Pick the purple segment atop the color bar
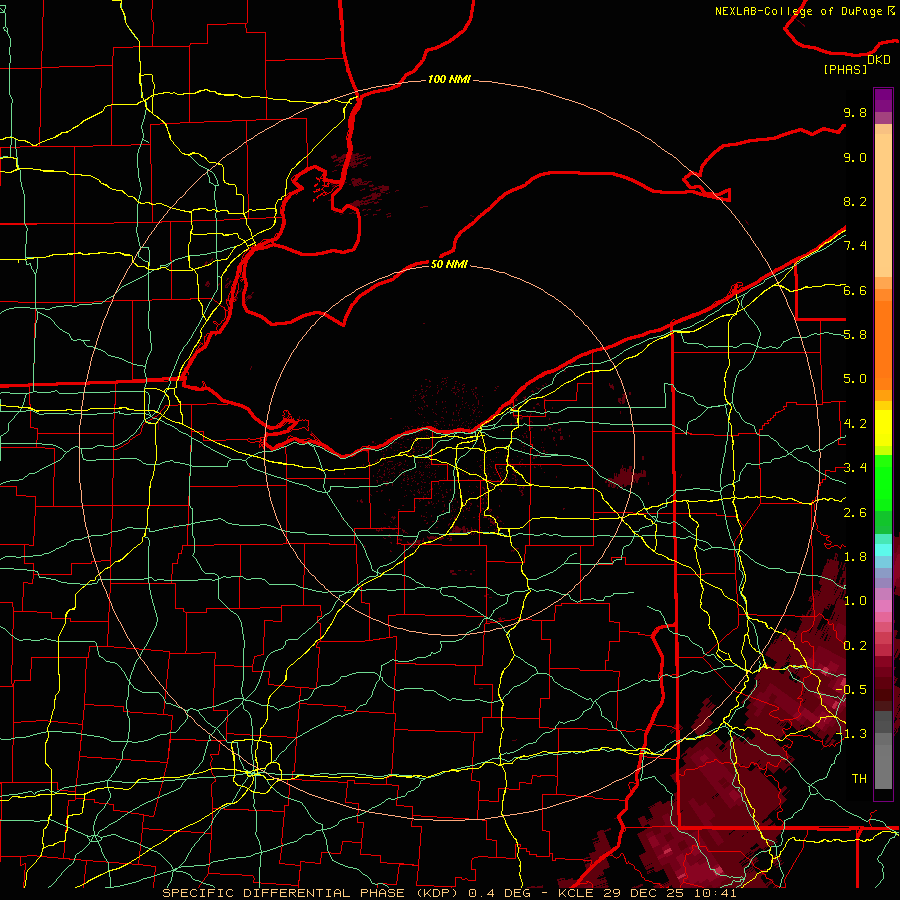The height and width of the screenshot is (900, 900). pos(883,100)
